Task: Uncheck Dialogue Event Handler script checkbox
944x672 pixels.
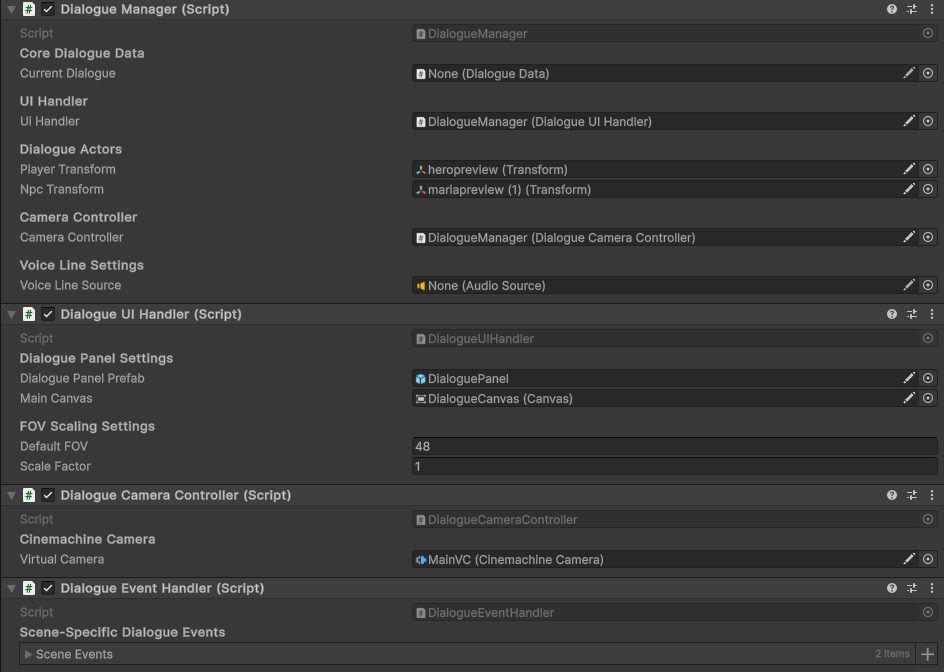Action: pos(48,588)
